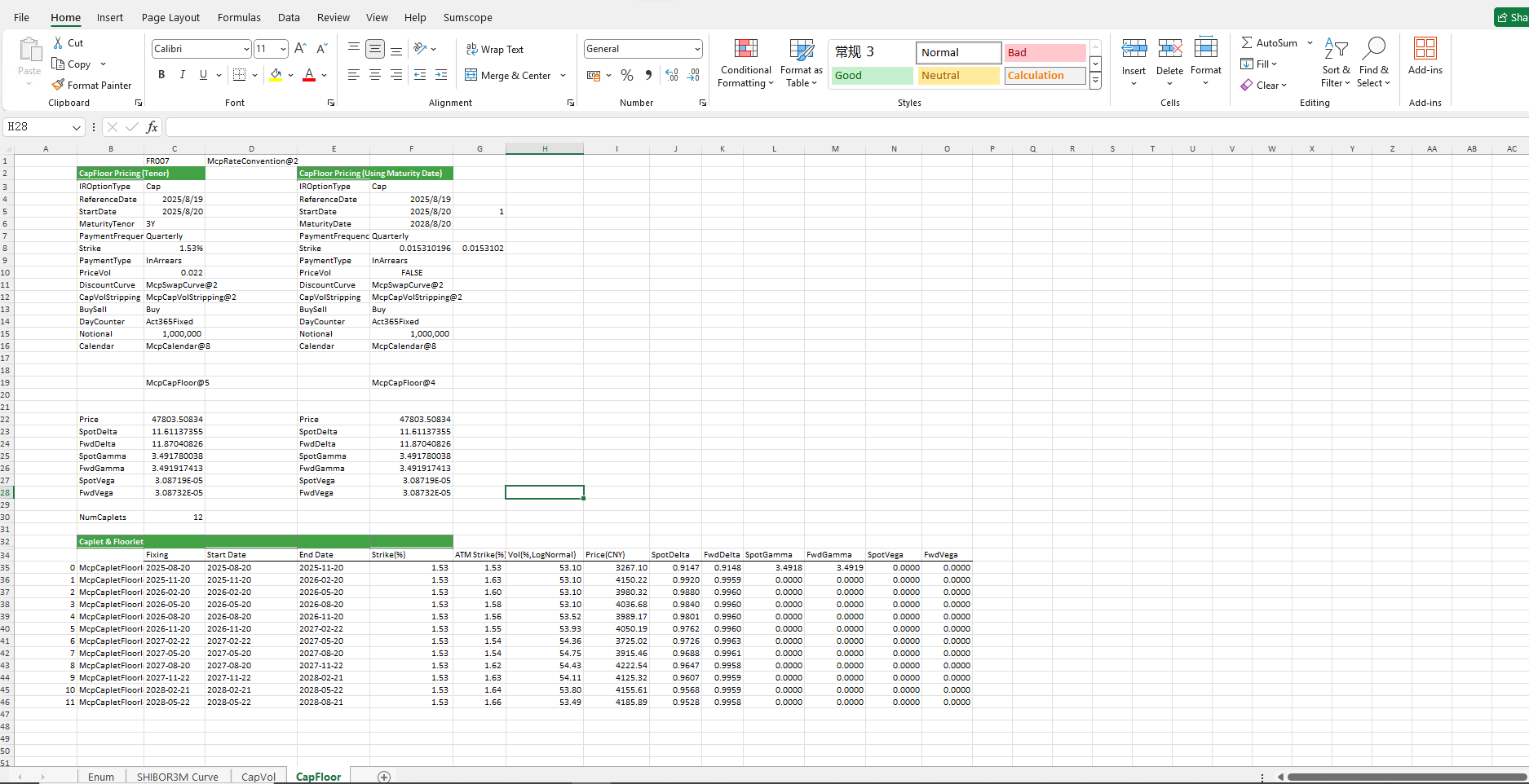This screenshot has height=784, width=1529.
Task: Toggle Bold formatting
Action: click(161, 75)
